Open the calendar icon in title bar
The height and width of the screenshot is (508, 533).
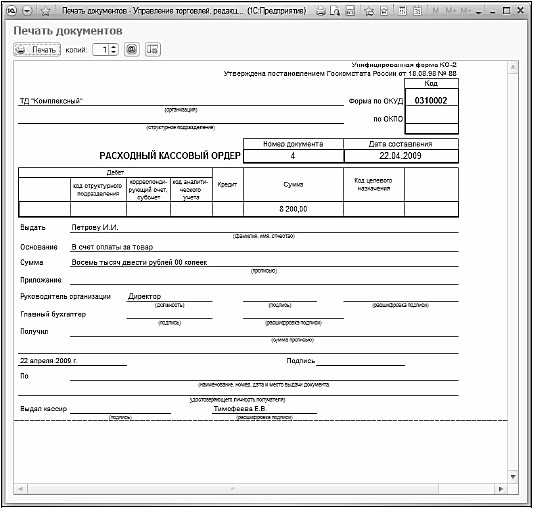(417, 11)
